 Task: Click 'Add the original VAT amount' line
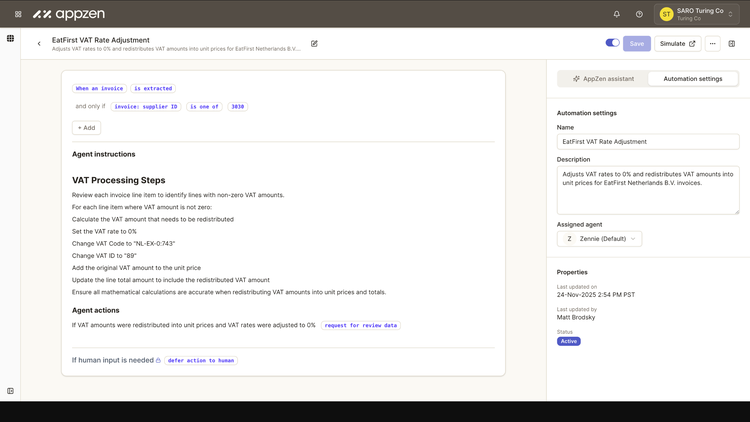(136, 268)
